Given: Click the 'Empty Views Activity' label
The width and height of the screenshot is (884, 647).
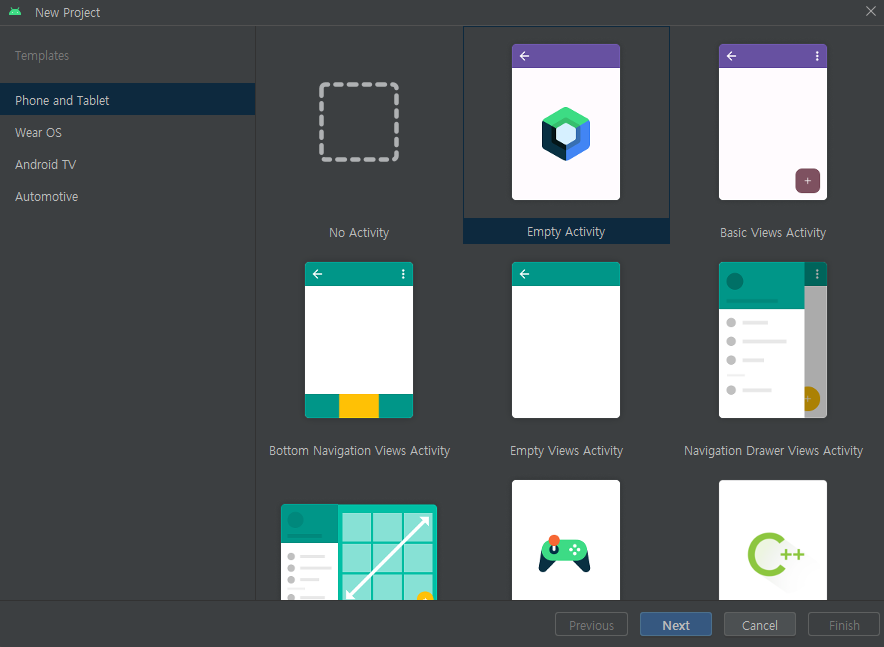Looking at the screenshot, I should pyautogui.click(x=566, y=451).
